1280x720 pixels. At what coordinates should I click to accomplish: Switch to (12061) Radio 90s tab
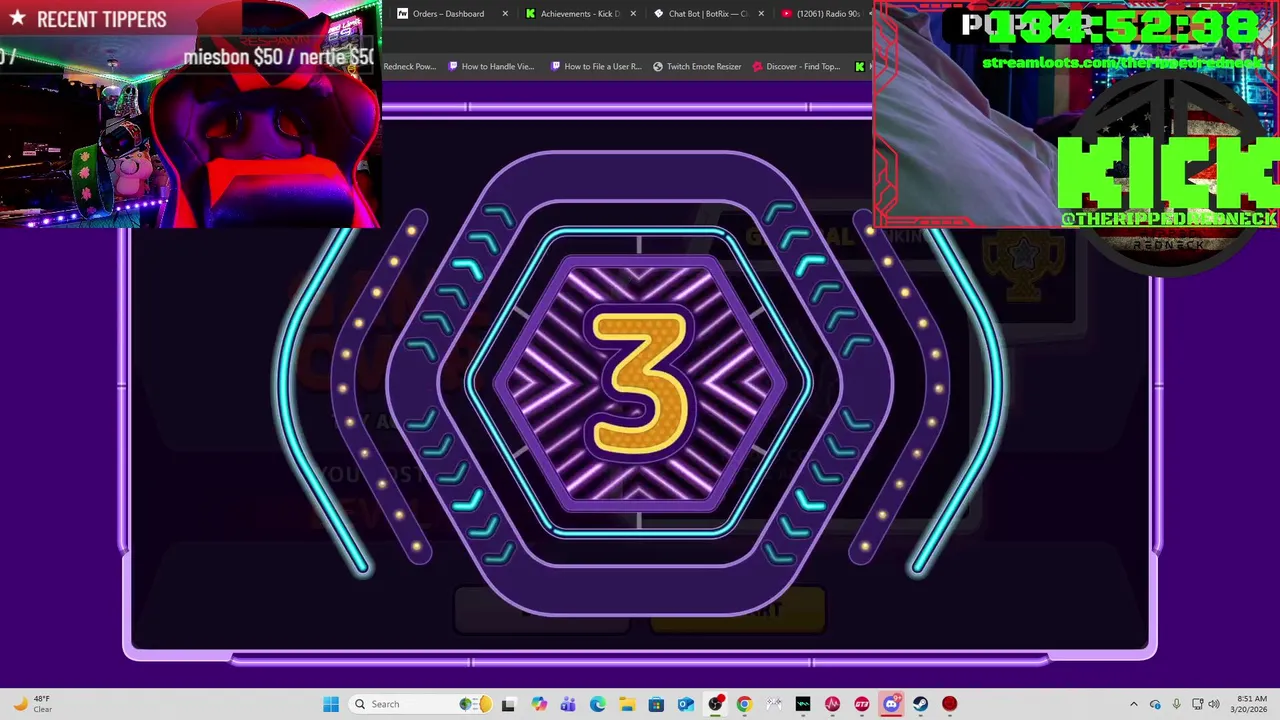(x=822, y=14)
